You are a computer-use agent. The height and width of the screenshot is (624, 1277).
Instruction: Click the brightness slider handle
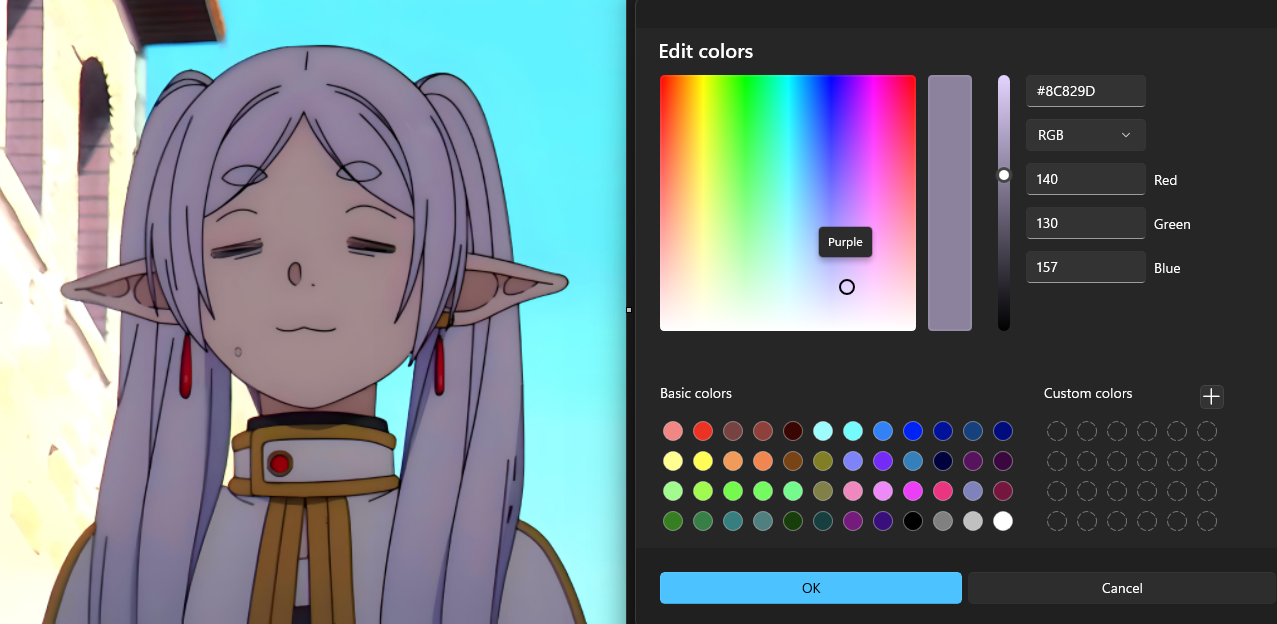point(1004,175)
